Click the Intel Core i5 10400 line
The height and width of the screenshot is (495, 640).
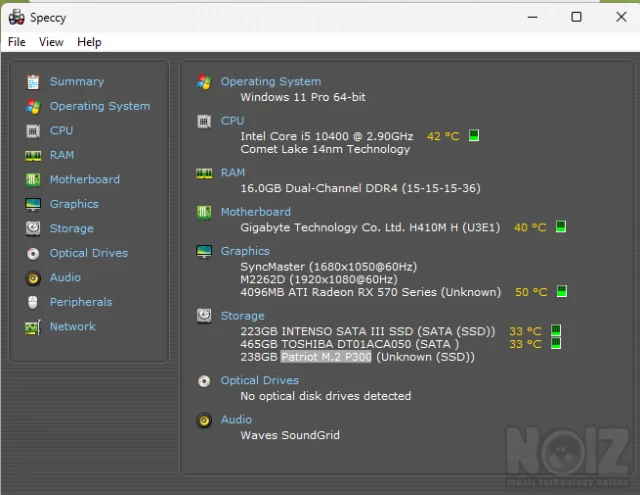(327, 136)
